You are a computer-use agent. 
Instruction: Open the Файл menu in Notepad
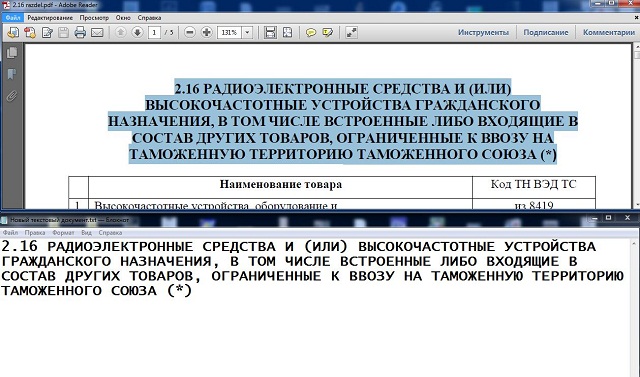click(x=10, y=233)
